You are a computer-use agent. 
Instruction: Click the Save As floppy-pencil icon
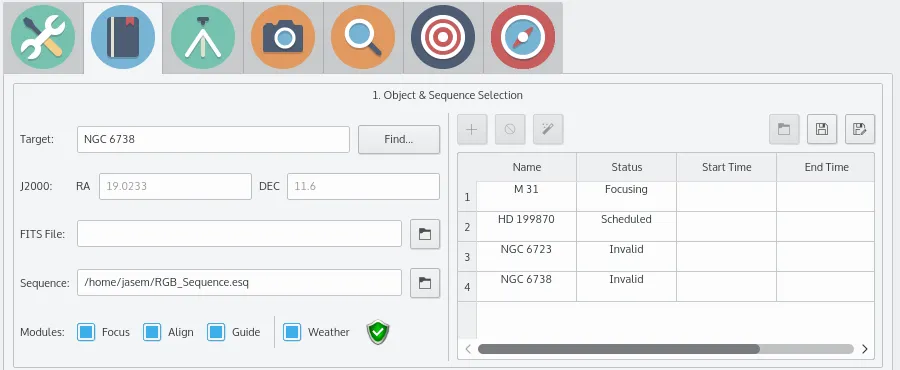(860, 129)
